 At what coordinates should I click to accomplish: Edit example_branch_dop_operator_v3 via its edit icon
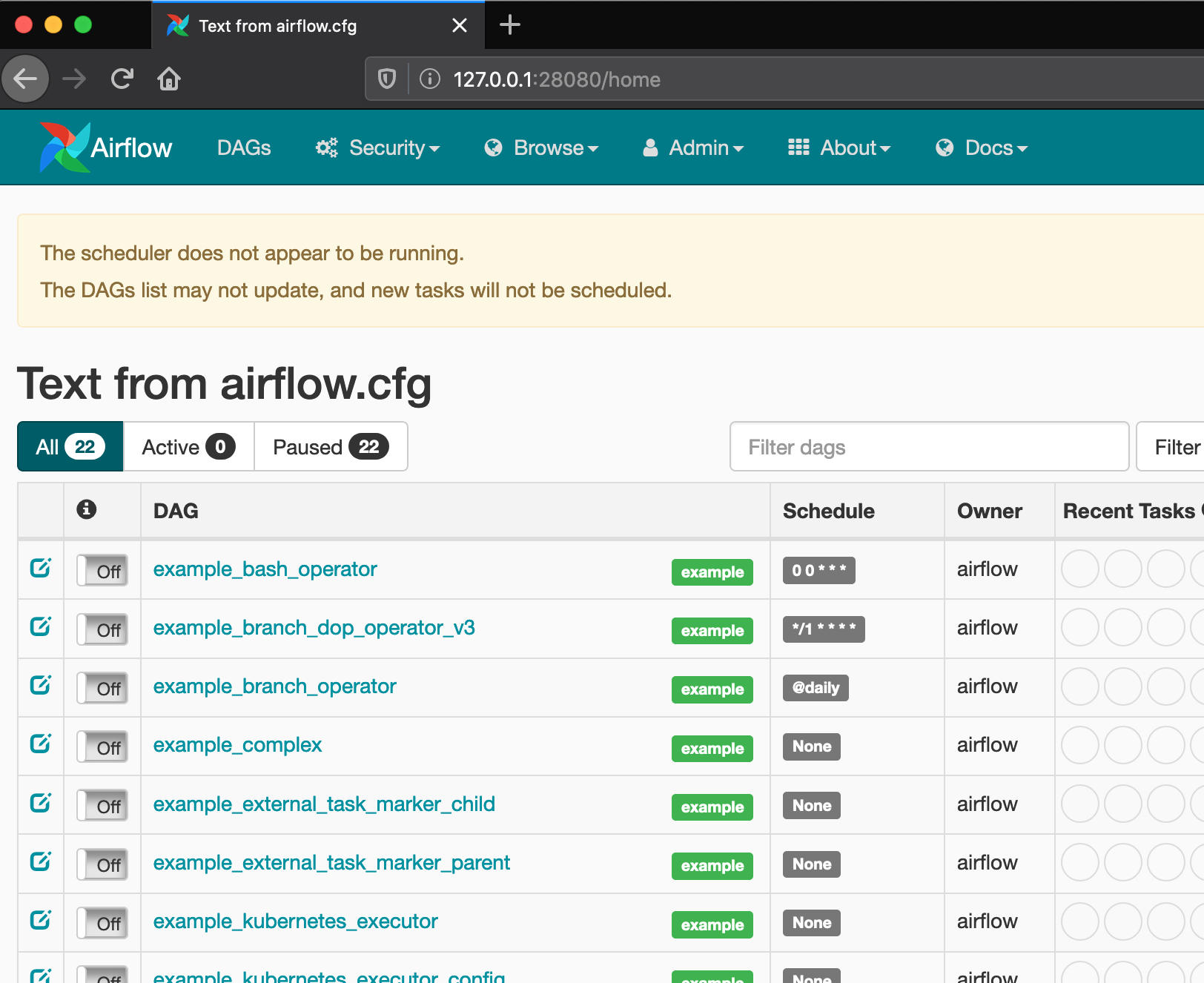(41, 626)
